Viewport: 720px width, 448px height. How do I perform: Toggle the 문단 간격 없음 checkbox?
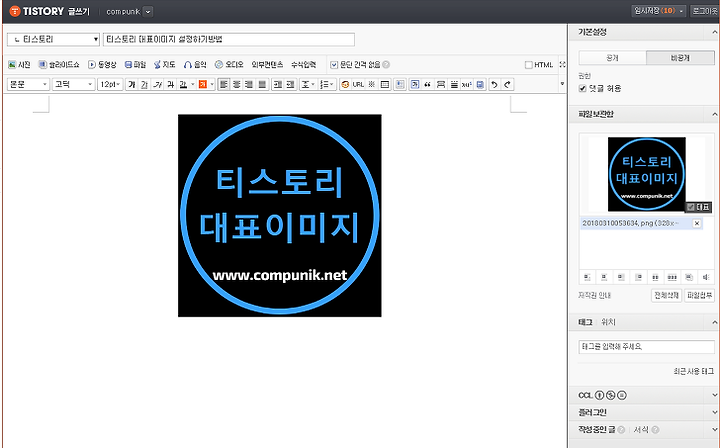(334, 65)
